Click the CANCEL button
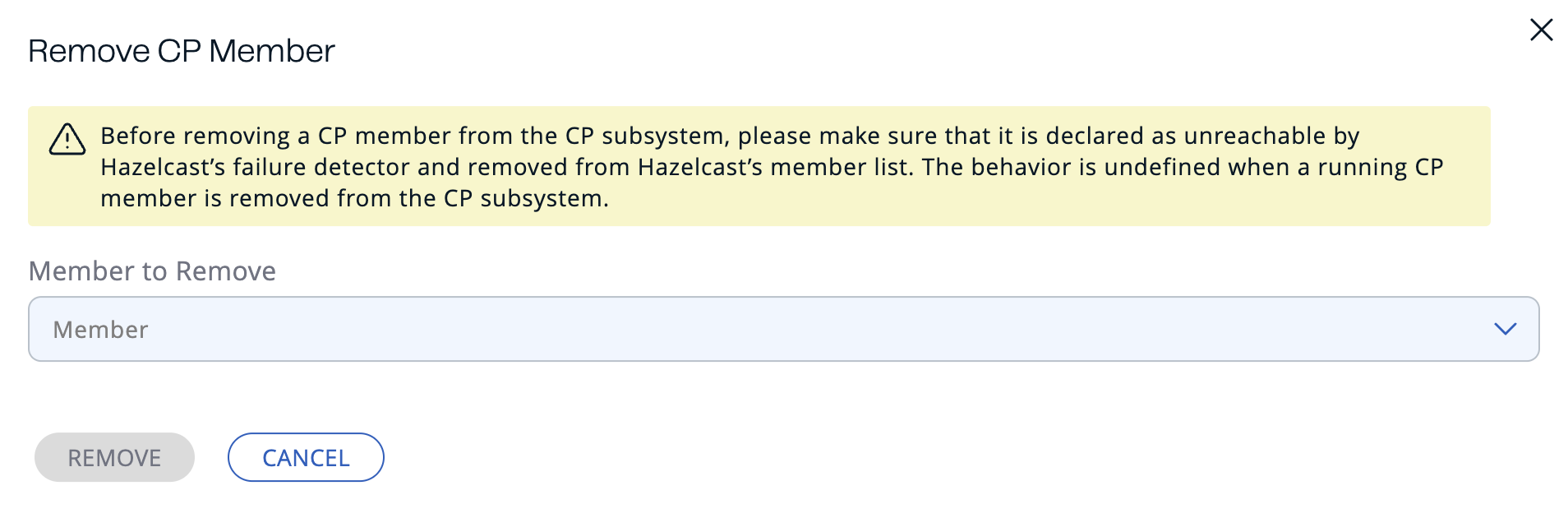 [x=305, y=457]
